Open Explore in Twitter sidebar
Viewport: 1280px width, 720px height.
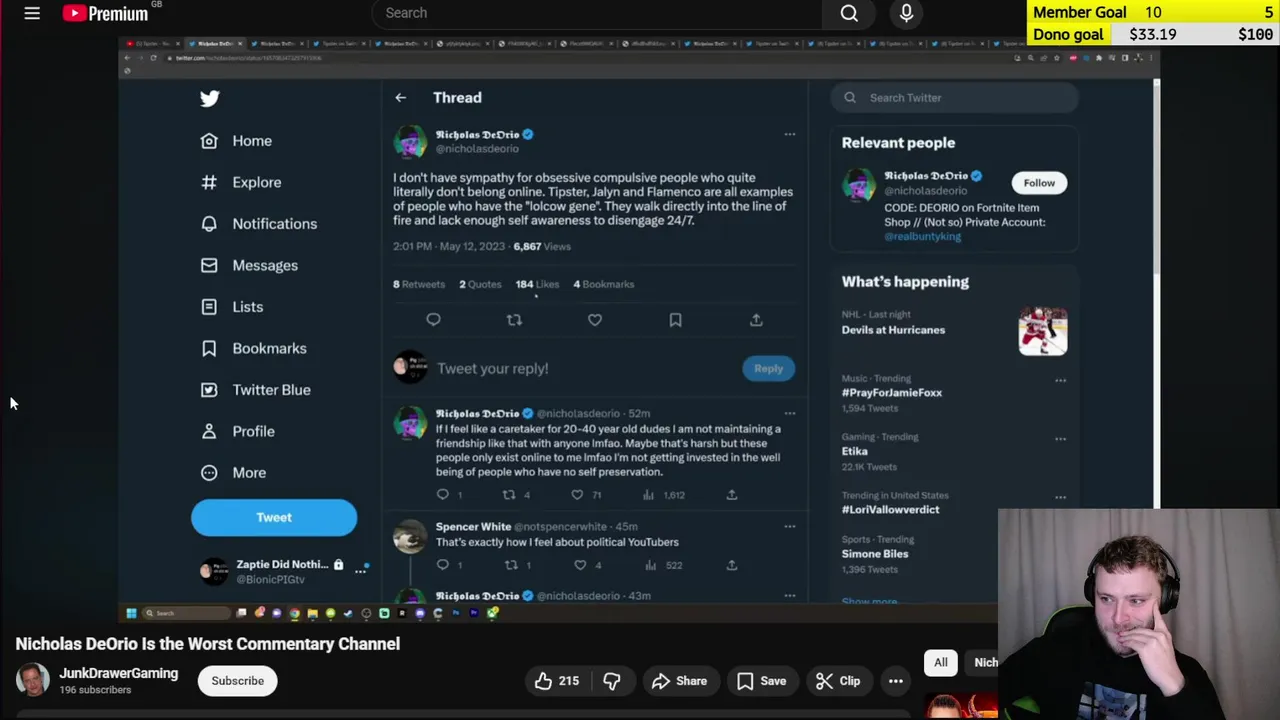click(x=241, y=183)
